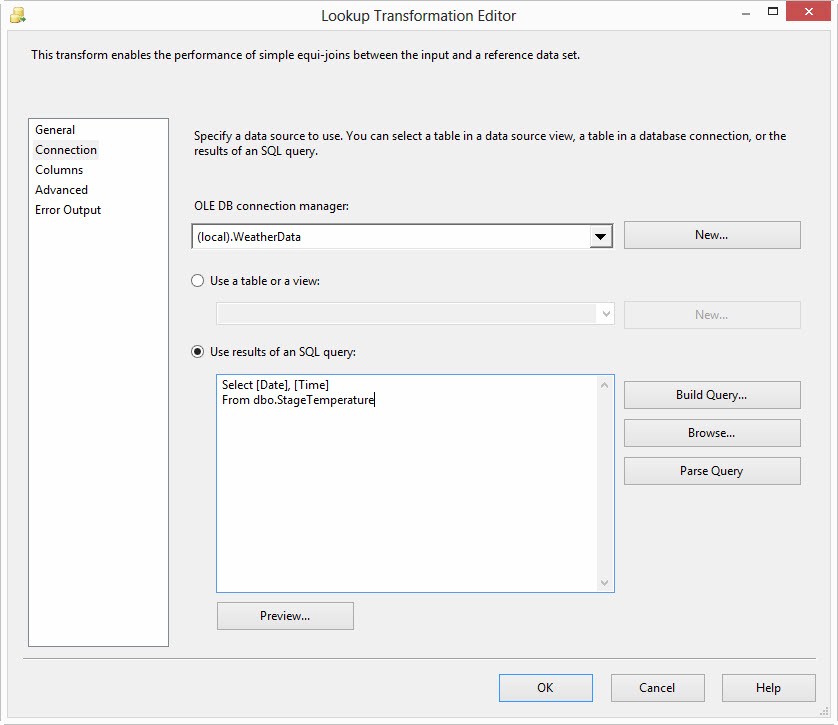Click the Help button
The image size is (838, 725).
click(768, 688)
